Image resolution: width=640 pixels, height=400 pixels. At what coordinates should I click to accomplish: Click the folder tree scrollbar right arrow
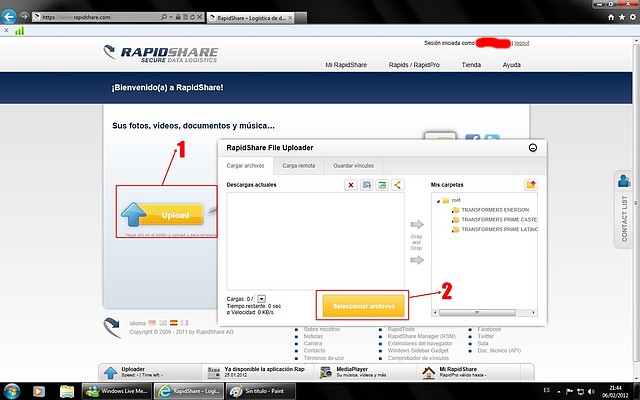pos(533,312)
